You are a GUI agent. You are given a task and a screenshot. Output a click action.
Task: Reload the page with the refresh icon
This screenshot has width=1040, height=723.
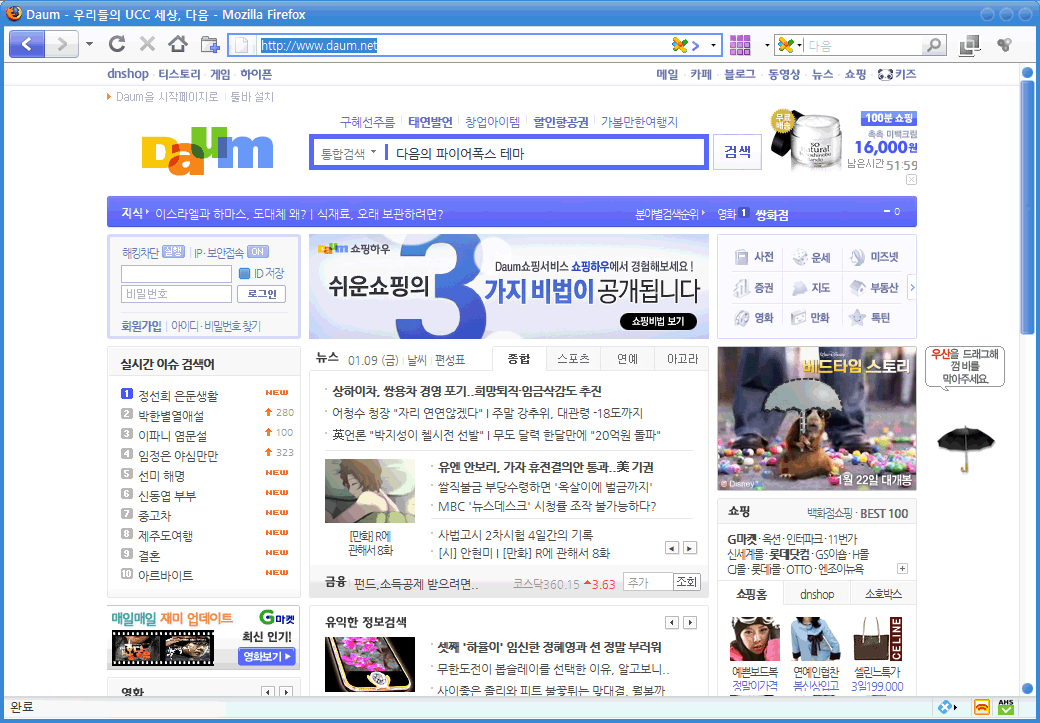117,44
